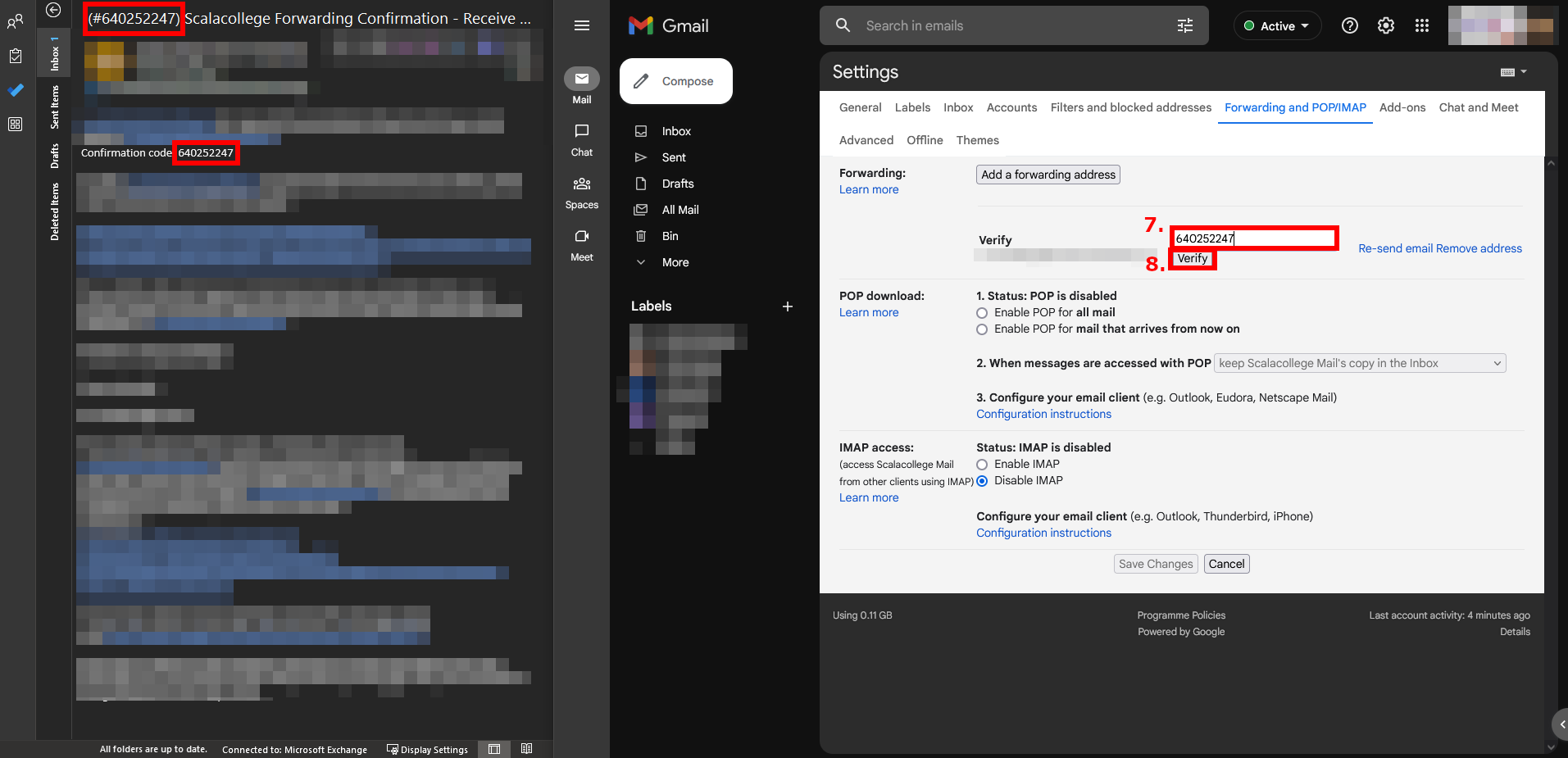Viewport: 1568px width, 758px height.
Task: Click the Compose button
Action: tap(676, 81)
